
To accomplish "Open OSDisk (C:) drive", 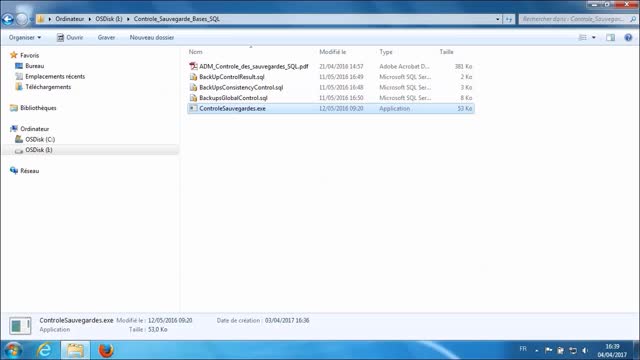I will tap(40, 139).
